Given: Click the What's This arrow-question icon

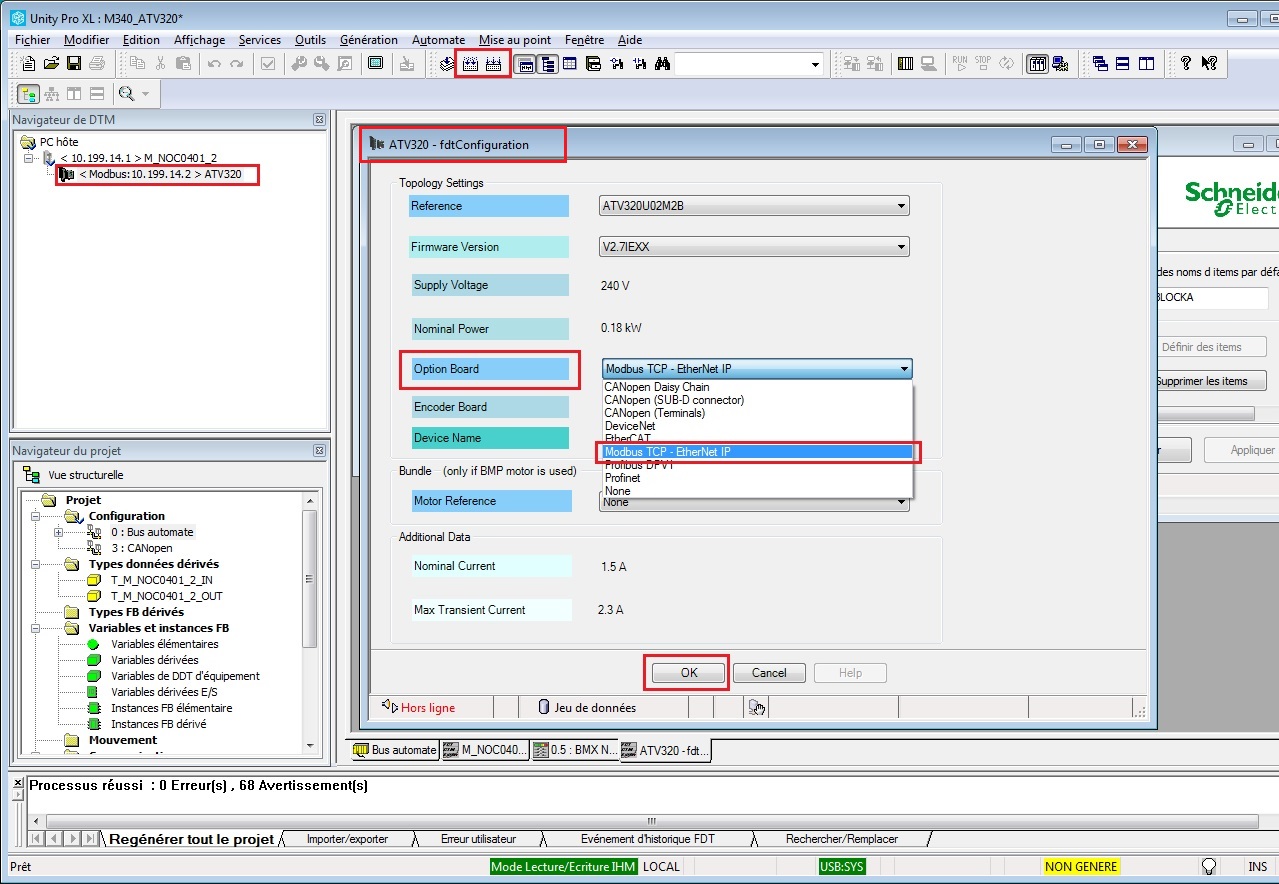Looking at the screenshot, I should click(1209, 64).
